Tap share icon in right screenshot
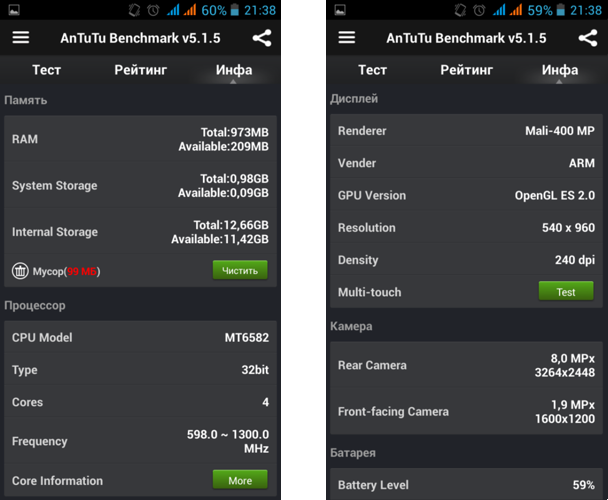The image size is (608, 500). click(588, 38)
